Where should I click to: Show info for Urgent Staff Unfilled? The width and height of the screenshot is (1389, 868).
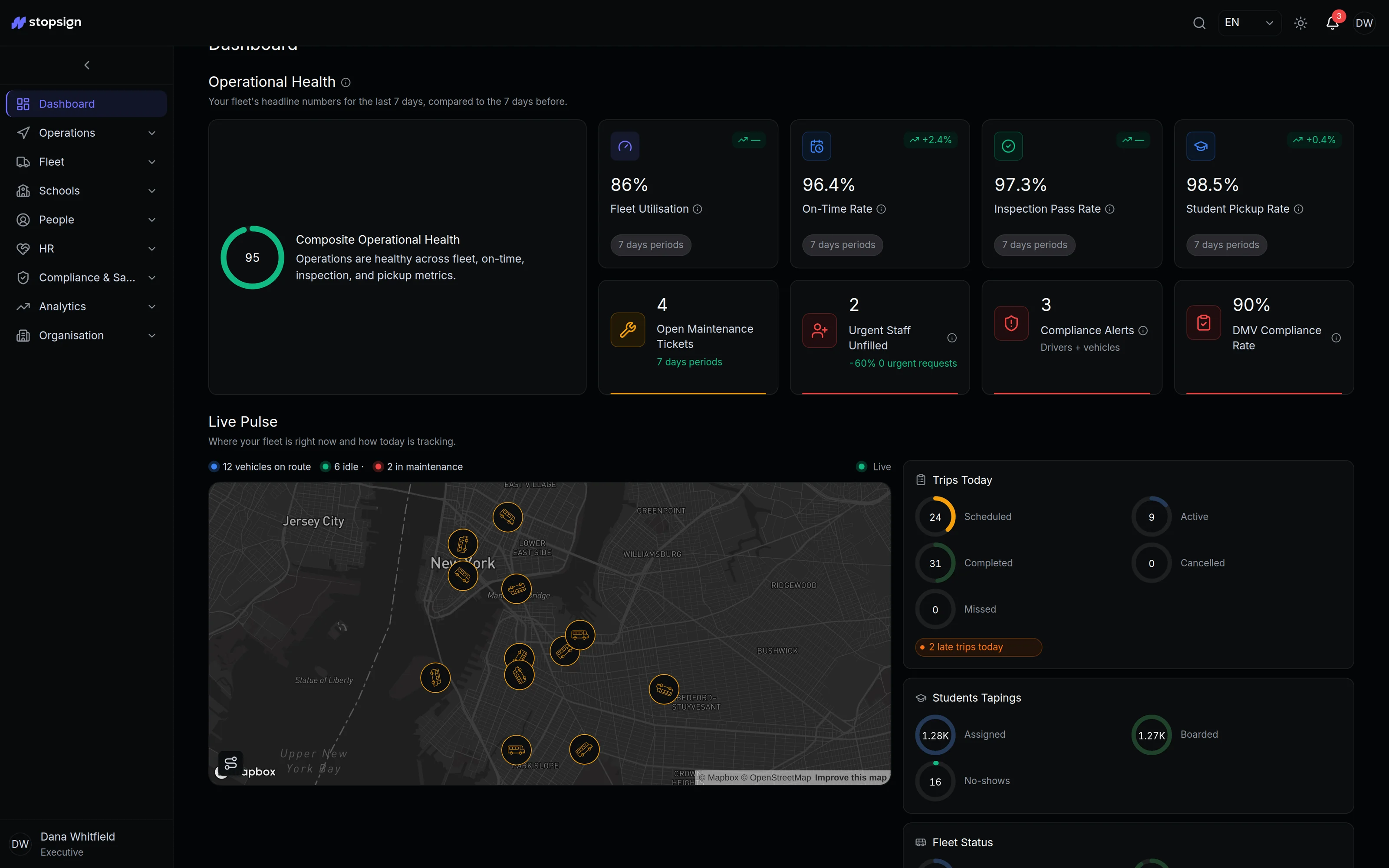(x=951, y=338)
